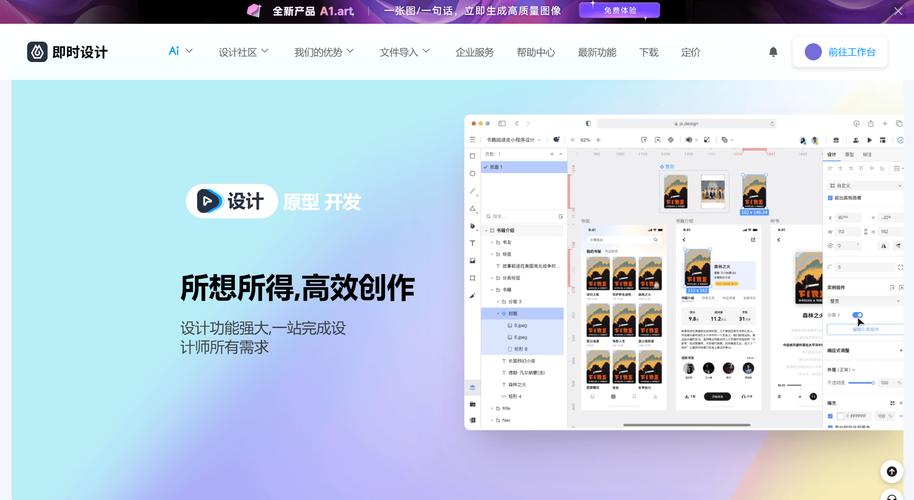The width and height of the screenshot is (914, 500).
Task: Open the 最新功能 menu item
Action: [x=597, y=52]
